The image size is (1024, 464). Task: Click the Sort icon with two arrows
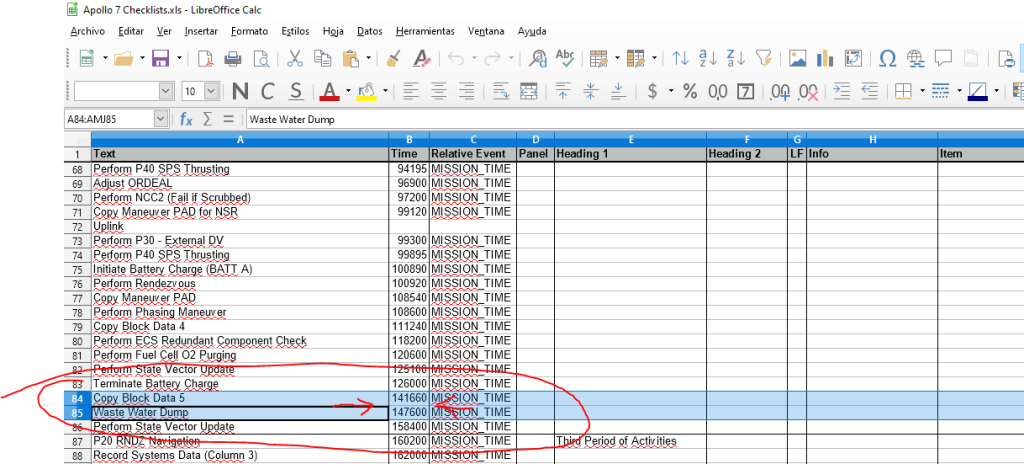pos(680,59)
